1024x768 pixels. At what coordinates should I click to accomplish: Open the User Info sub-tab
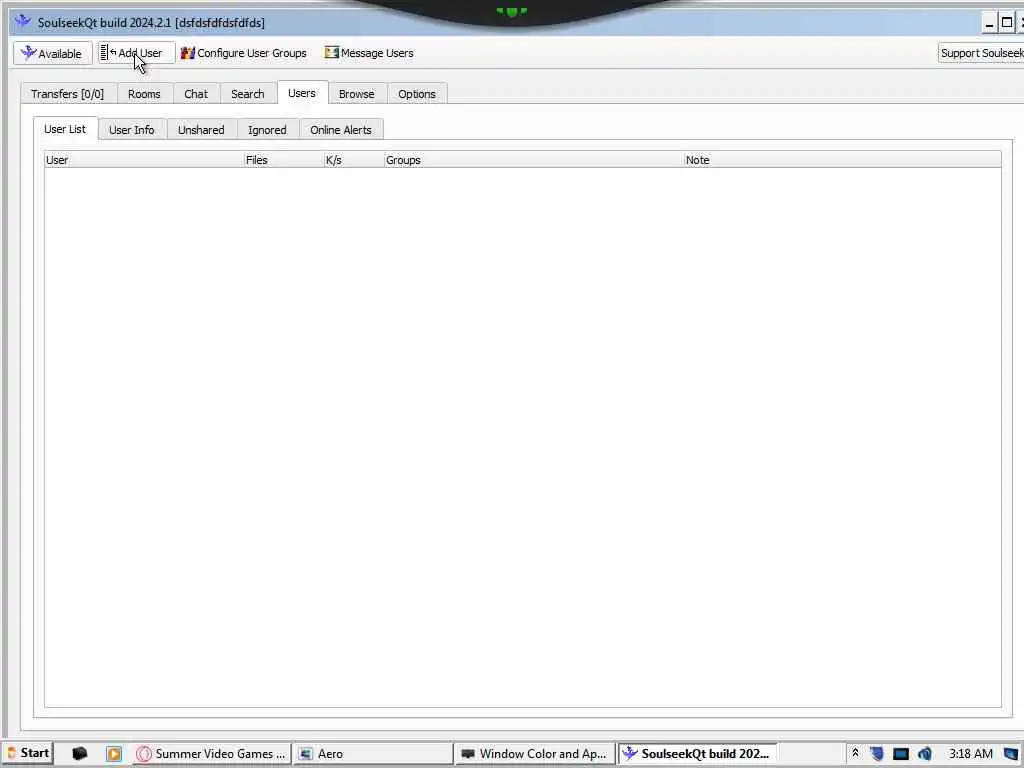coord(132,130)
